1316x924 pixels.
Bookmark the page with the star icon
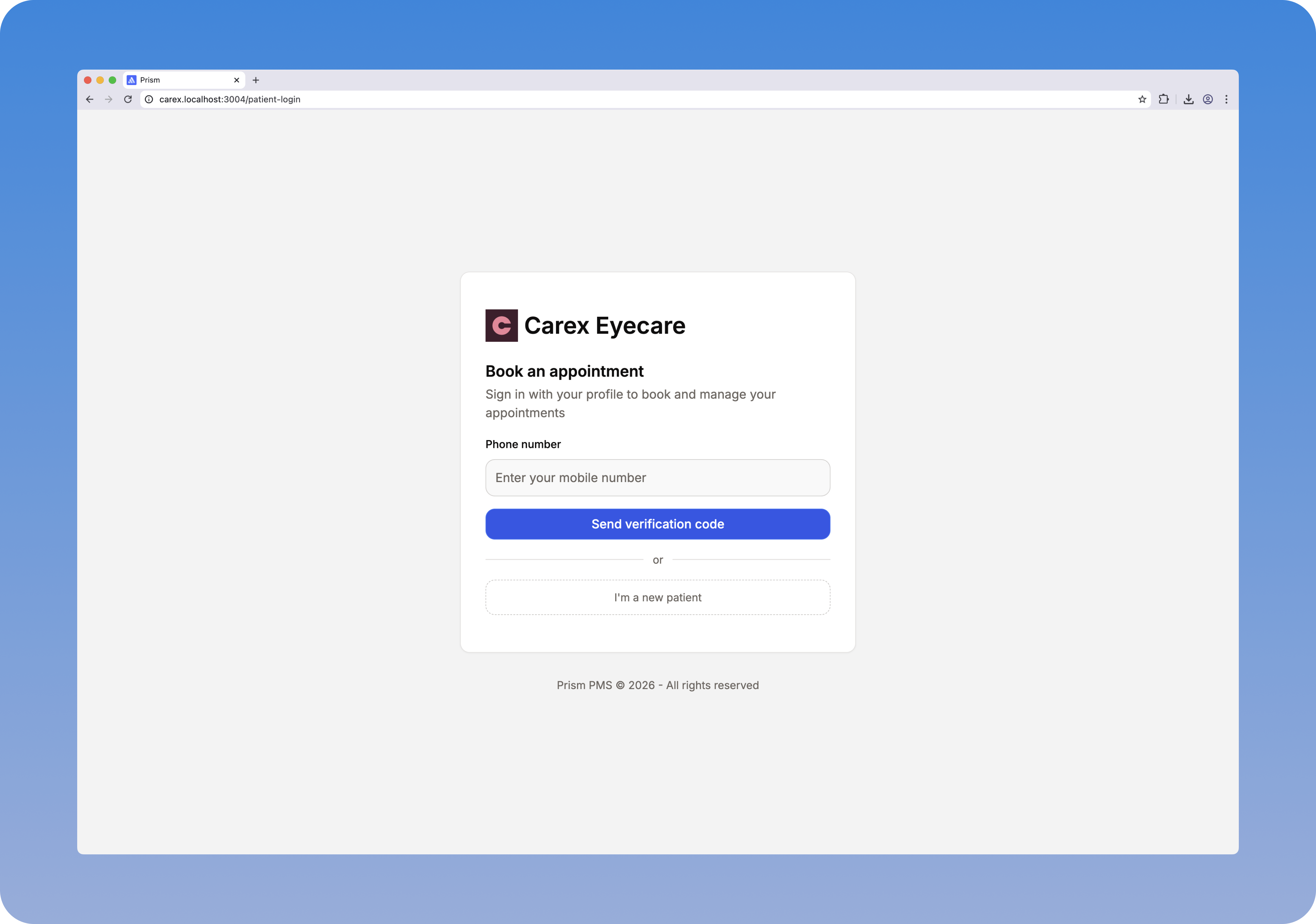click(1142, 99)
